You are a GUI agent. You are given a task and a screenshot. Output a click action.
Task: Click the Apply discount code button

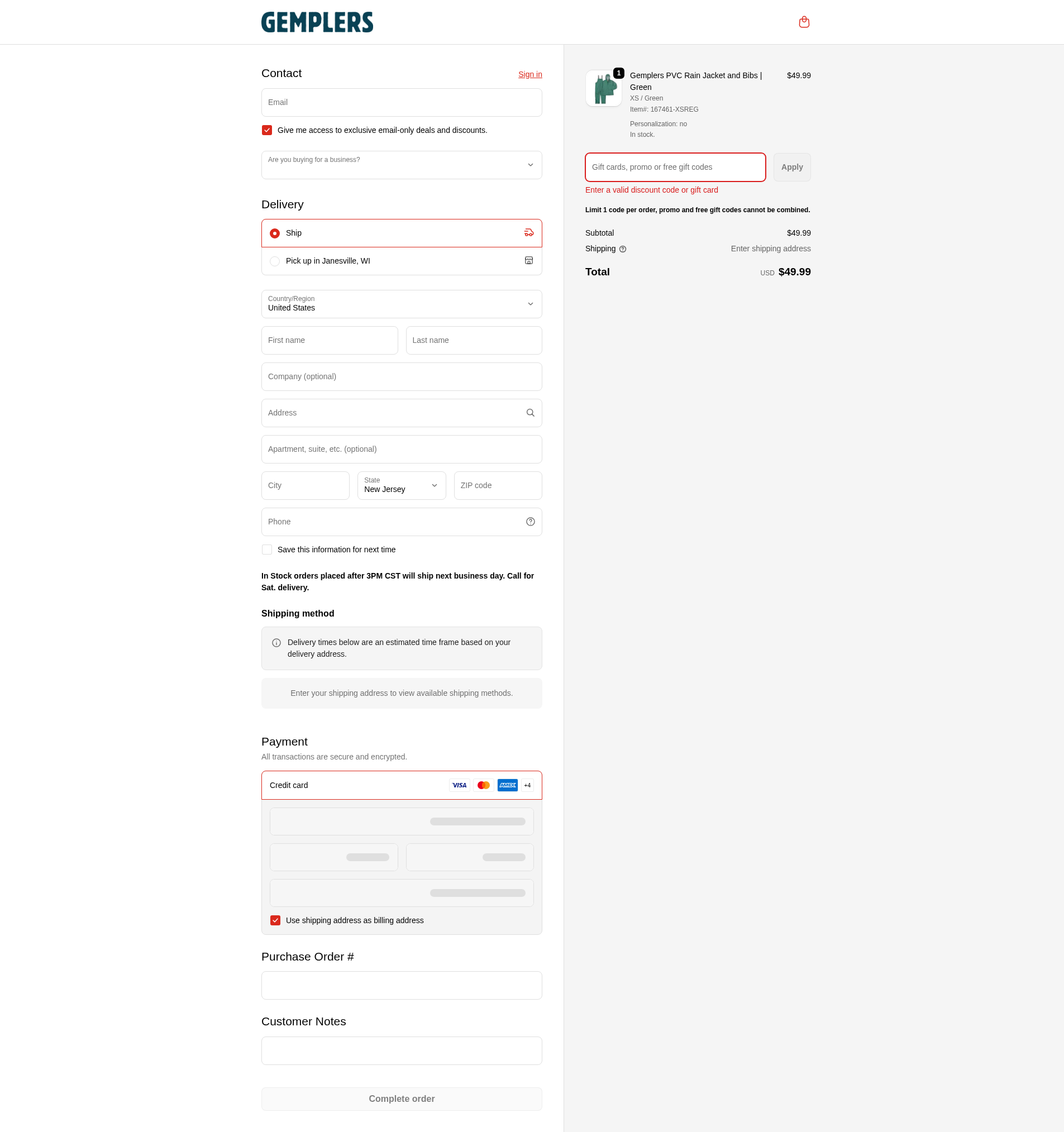[x=792, y=168]
